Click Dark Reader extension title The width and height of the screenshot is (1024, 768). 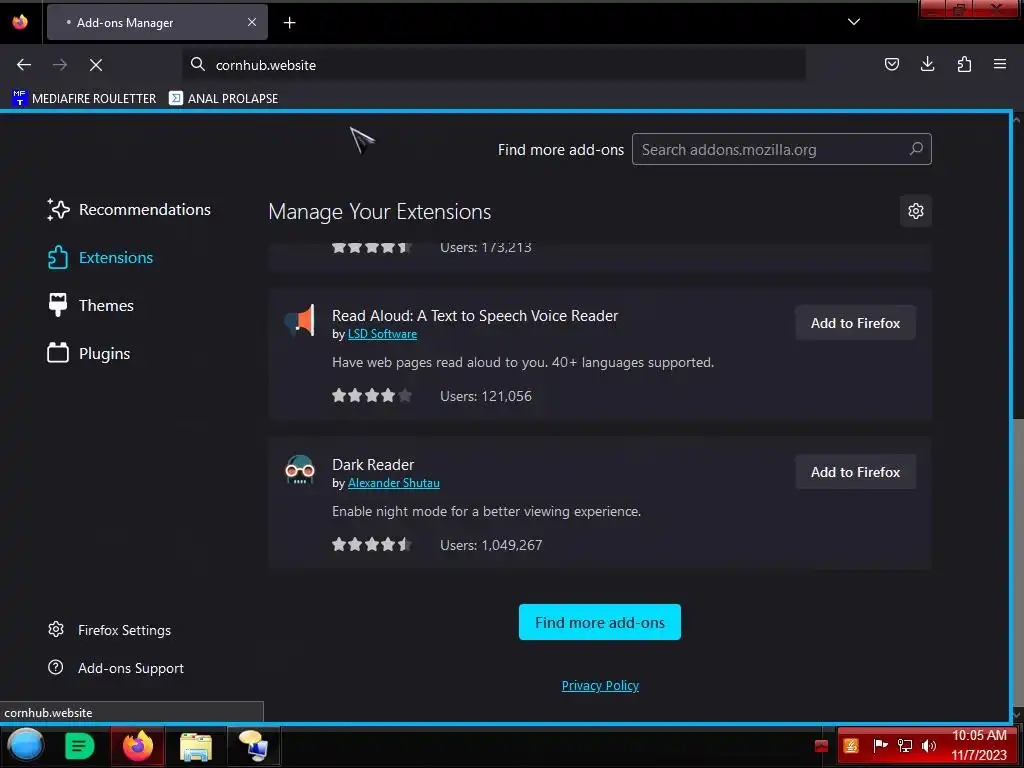pyautogui.click(x=373, y=465)
